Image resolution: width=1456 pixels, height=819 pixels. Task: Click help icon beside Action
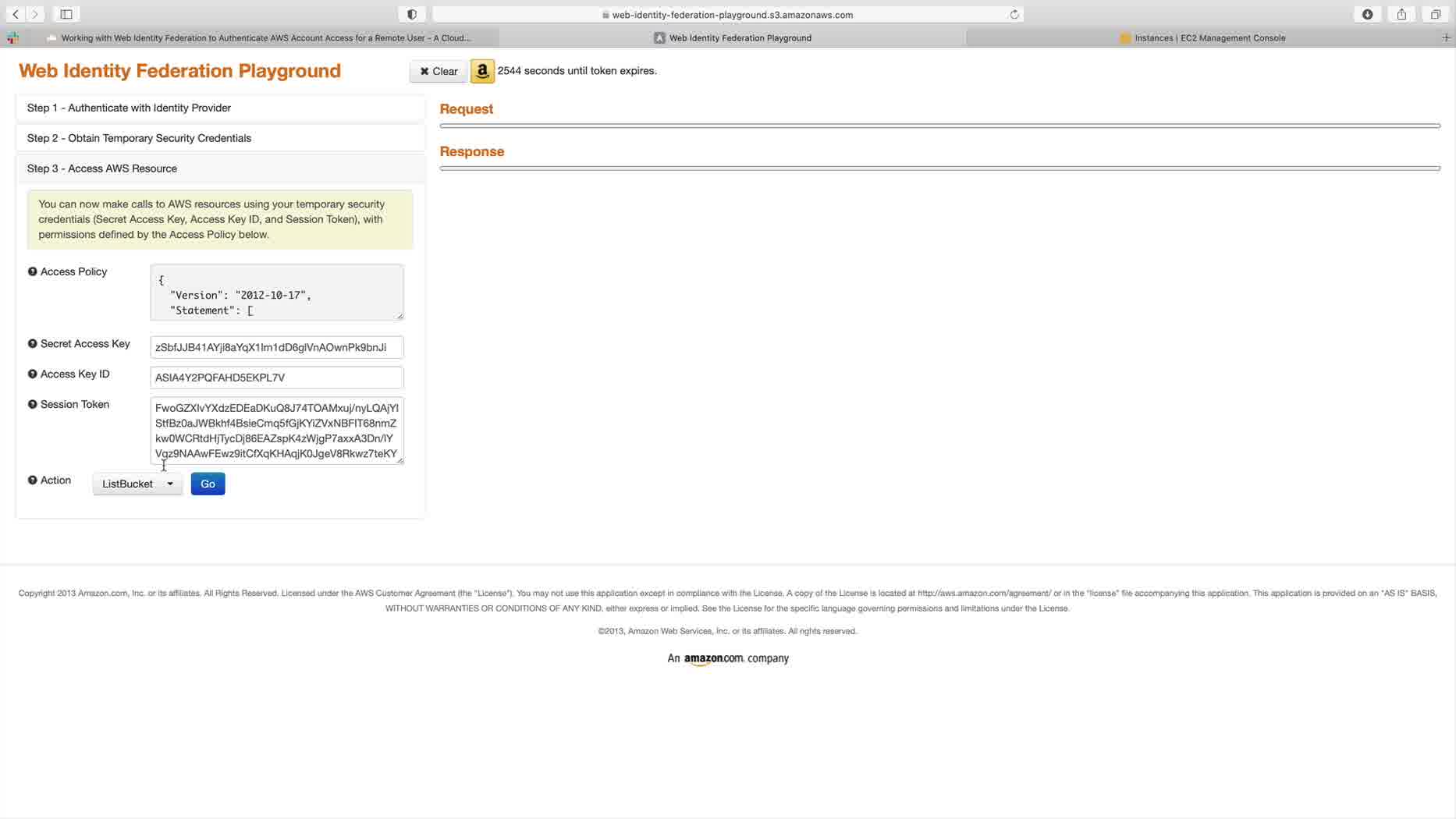tap(32, 480)
